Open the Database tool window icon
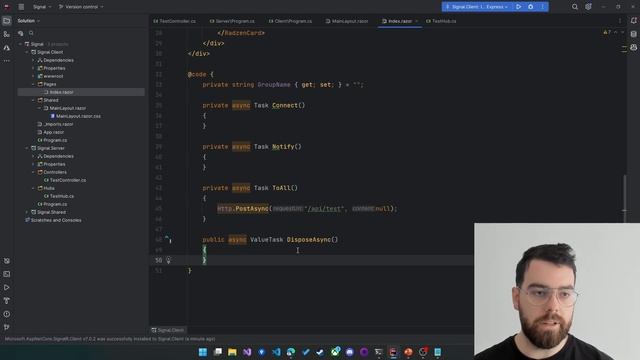 click(x=633, y=34)
